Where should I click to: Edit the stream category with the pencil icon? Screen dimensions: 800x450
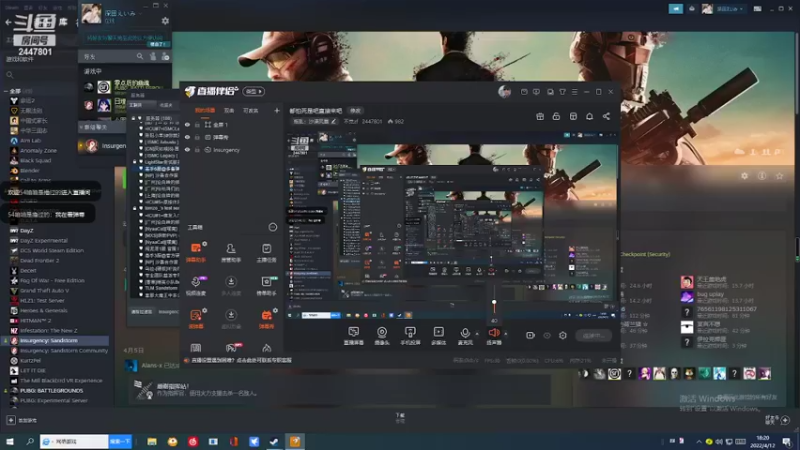[334, 121]
